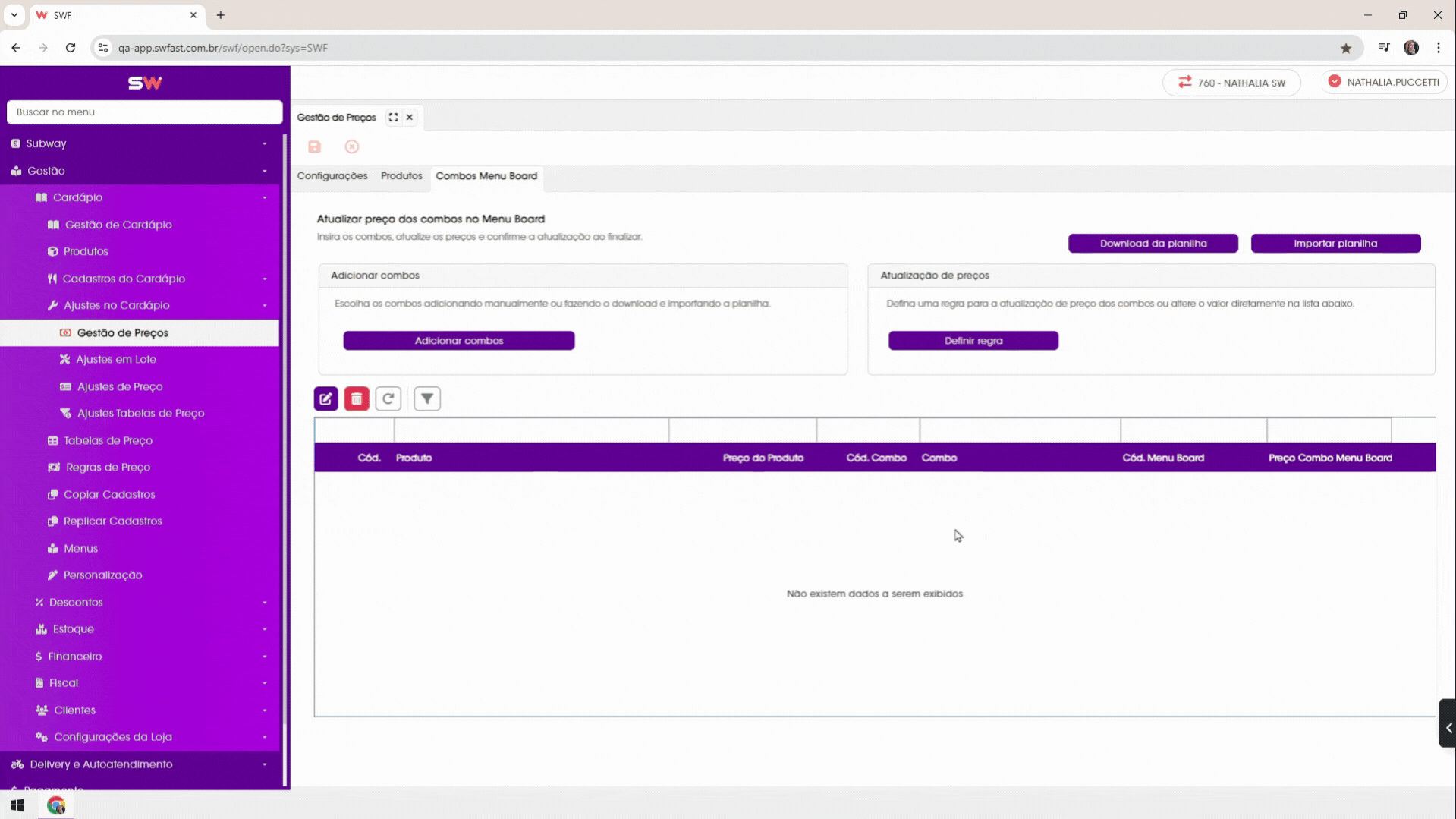Open the NATHALIA.PUCCETTI user menu

pyautogui.click(x=1385, y=82)
